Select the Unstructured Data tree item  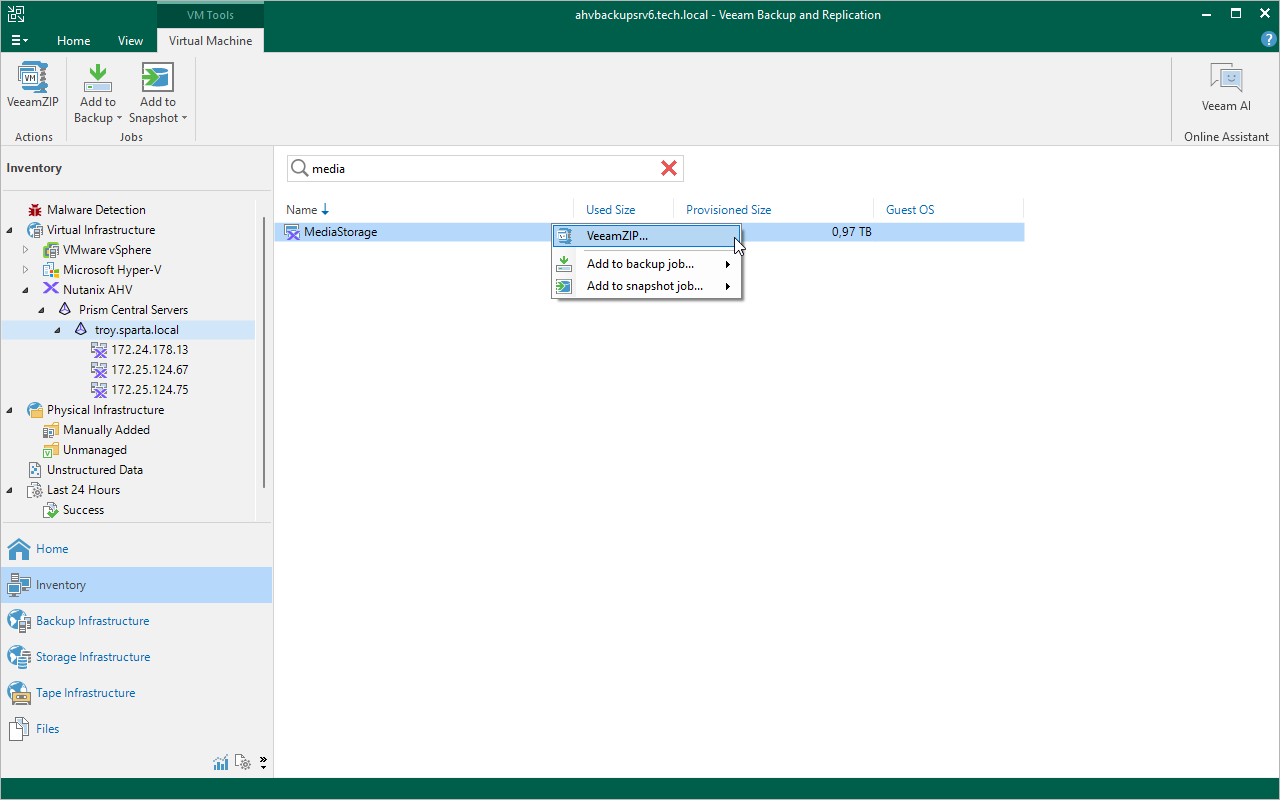(x=95, y=470)
